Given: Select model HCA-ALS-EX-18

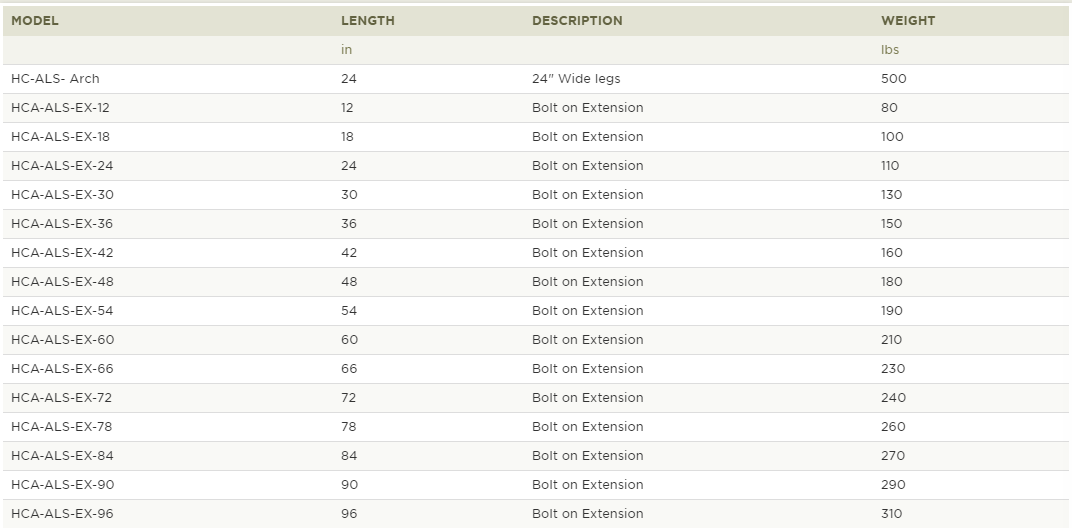Looking at the screenshot, I should [x=60, y=137].
